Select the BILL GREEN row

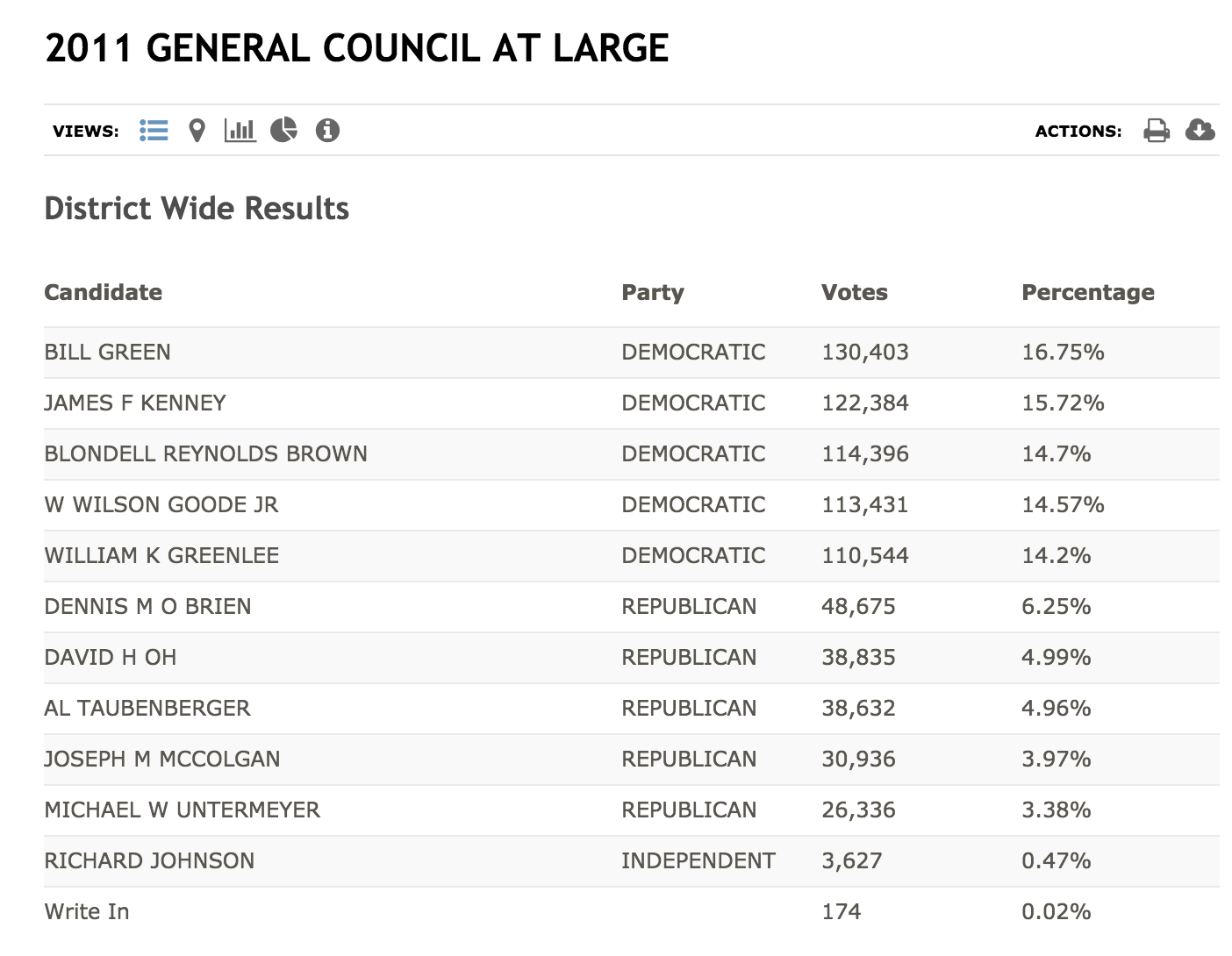tap(632, 353)
